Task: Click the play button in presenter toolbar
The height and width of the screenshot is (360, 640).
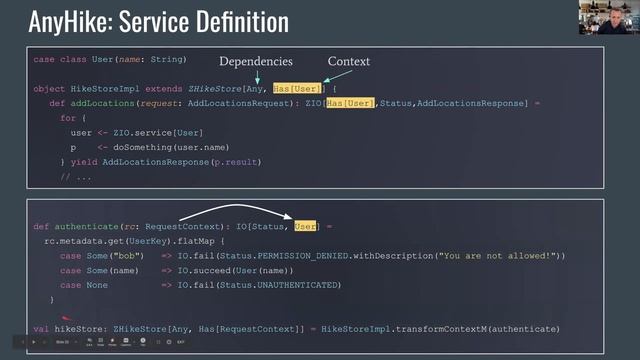Action: coord(34,342)
